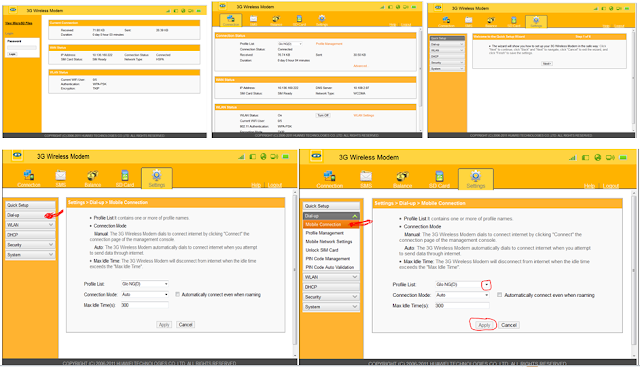Click Apply button in expanded Dial-up screenshot
This screenshot has height=367, width=640.
484,325
